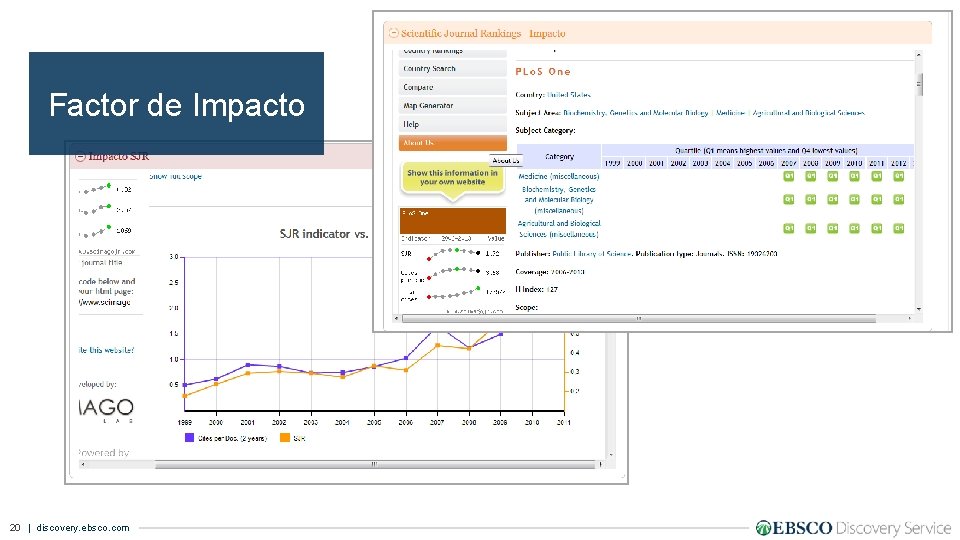
Task: Click 'Show this information in your own website'
Action: (x=452, y=178)
